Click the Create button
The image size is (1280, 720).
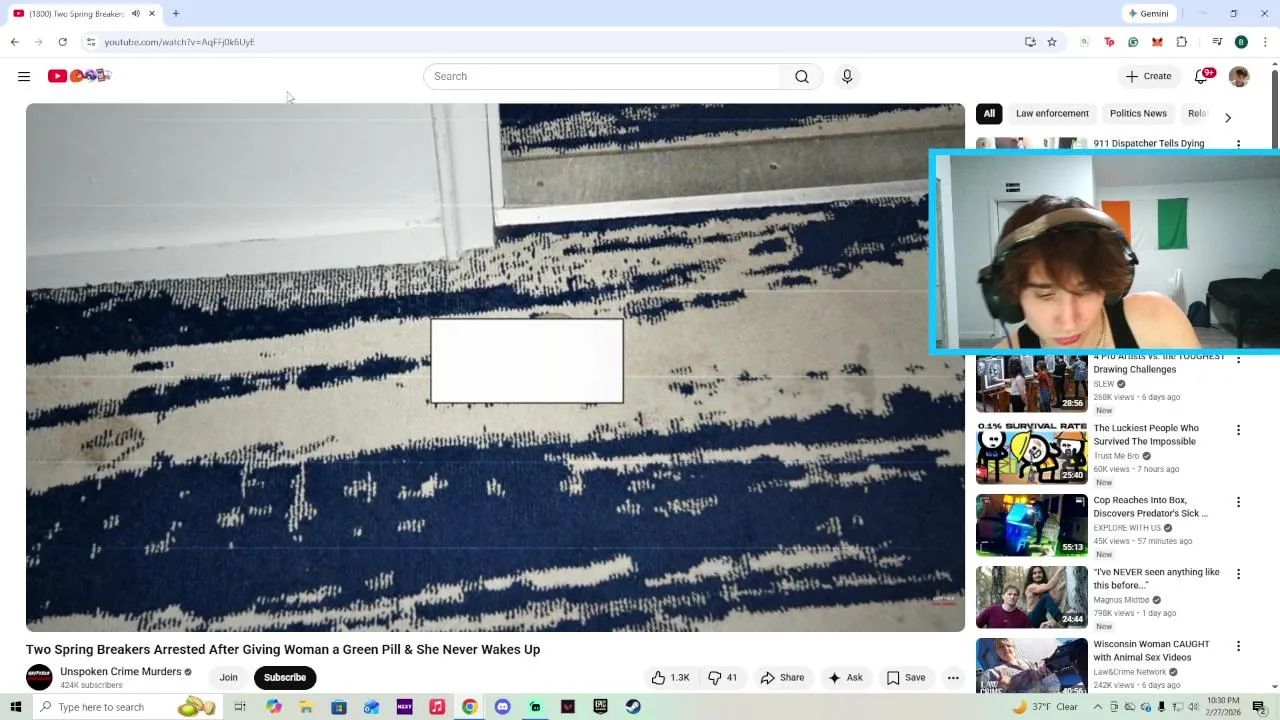coord(1148,76)
